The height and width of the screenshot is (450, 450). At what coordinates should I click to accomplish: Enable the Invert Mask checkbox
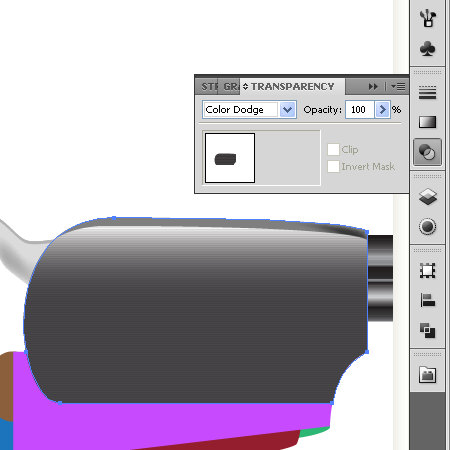333,166
